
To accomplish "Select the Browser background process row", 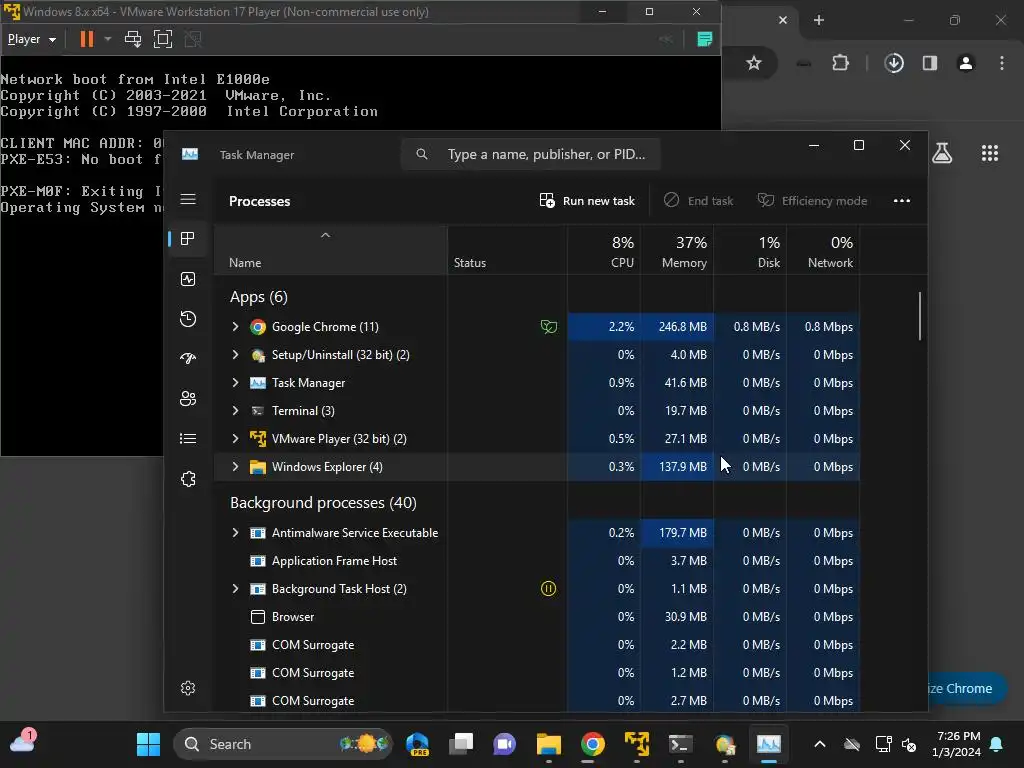I will point(537,616).
